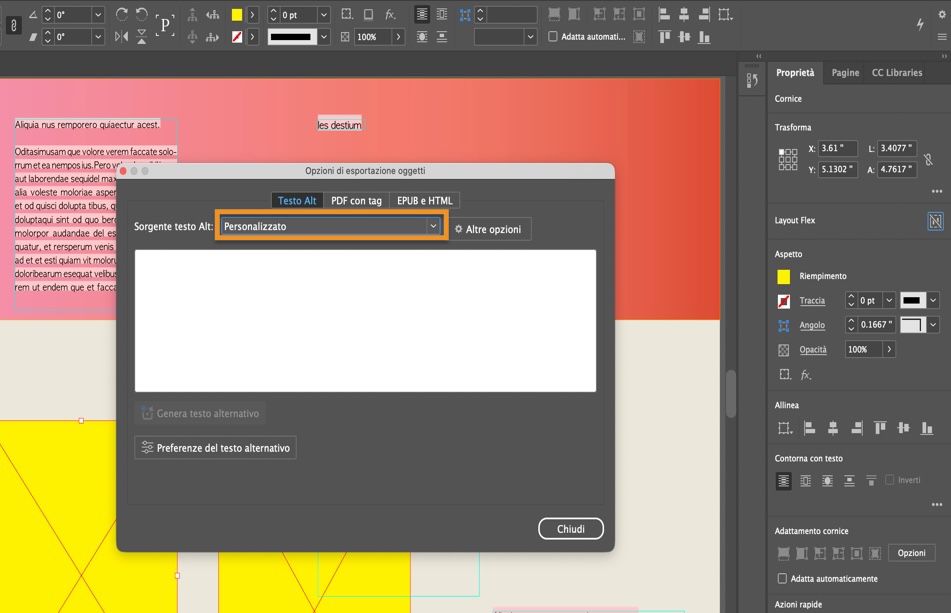Switch to the PDF con tag tab

[x=356, y=201]
